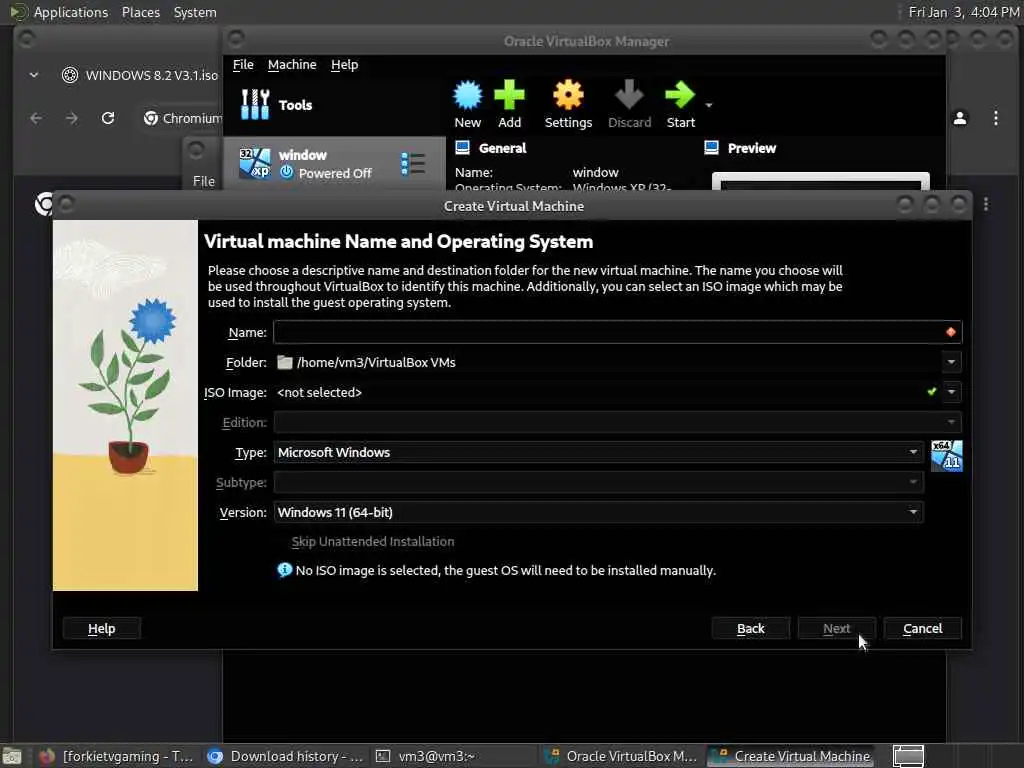Click the Next button

point(837,629)
